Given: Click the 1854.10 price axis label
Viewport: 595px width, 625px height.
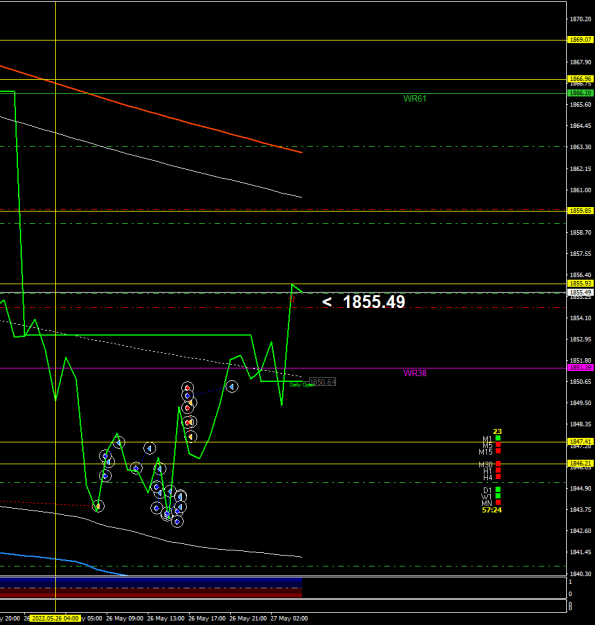Looking at the screenshot, I should click(580, 318).
